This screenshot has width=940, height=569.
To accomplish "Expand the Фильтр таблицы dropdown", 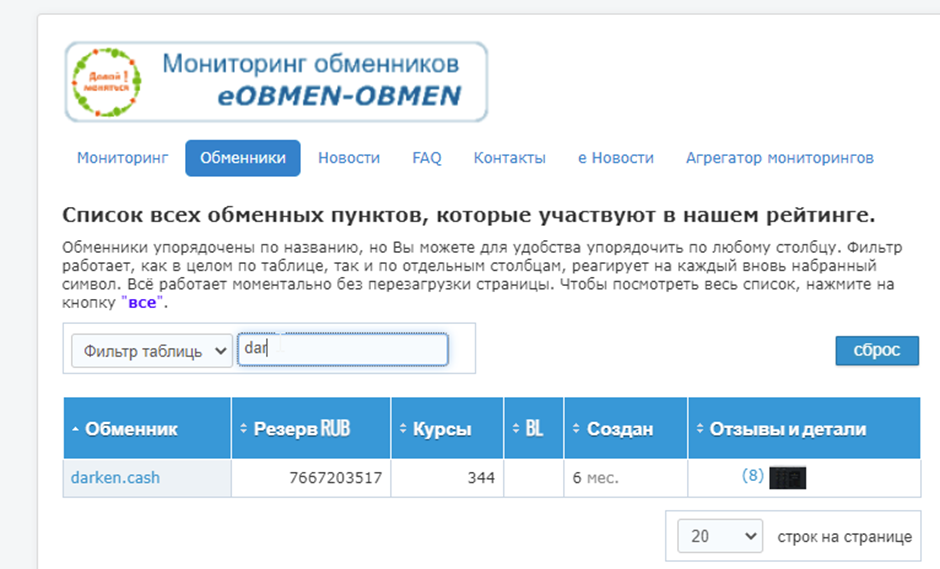I will click(x=152, y=351).
